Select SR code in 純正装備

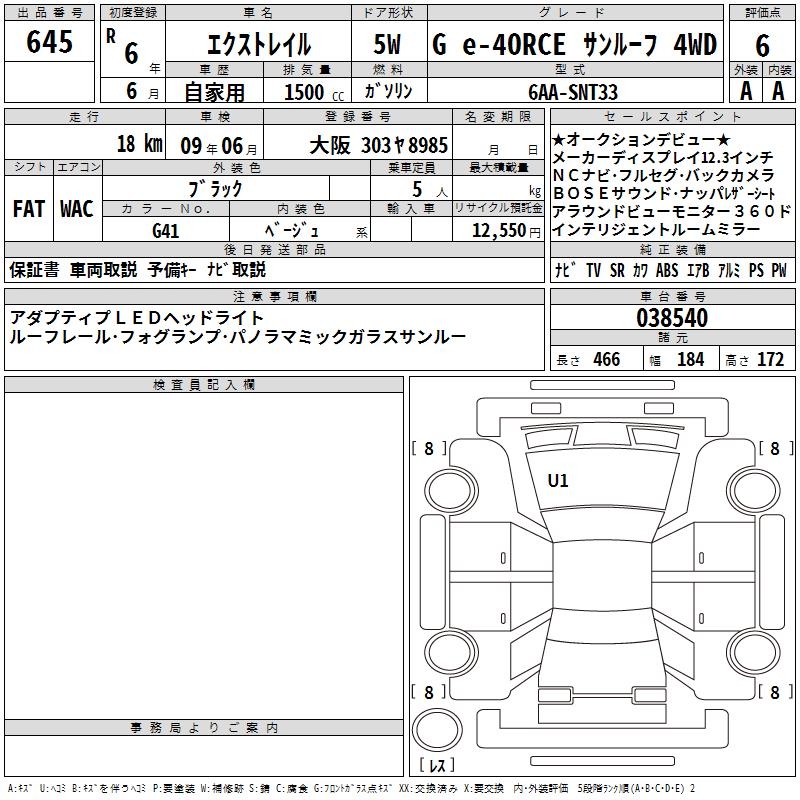(617, 270)
